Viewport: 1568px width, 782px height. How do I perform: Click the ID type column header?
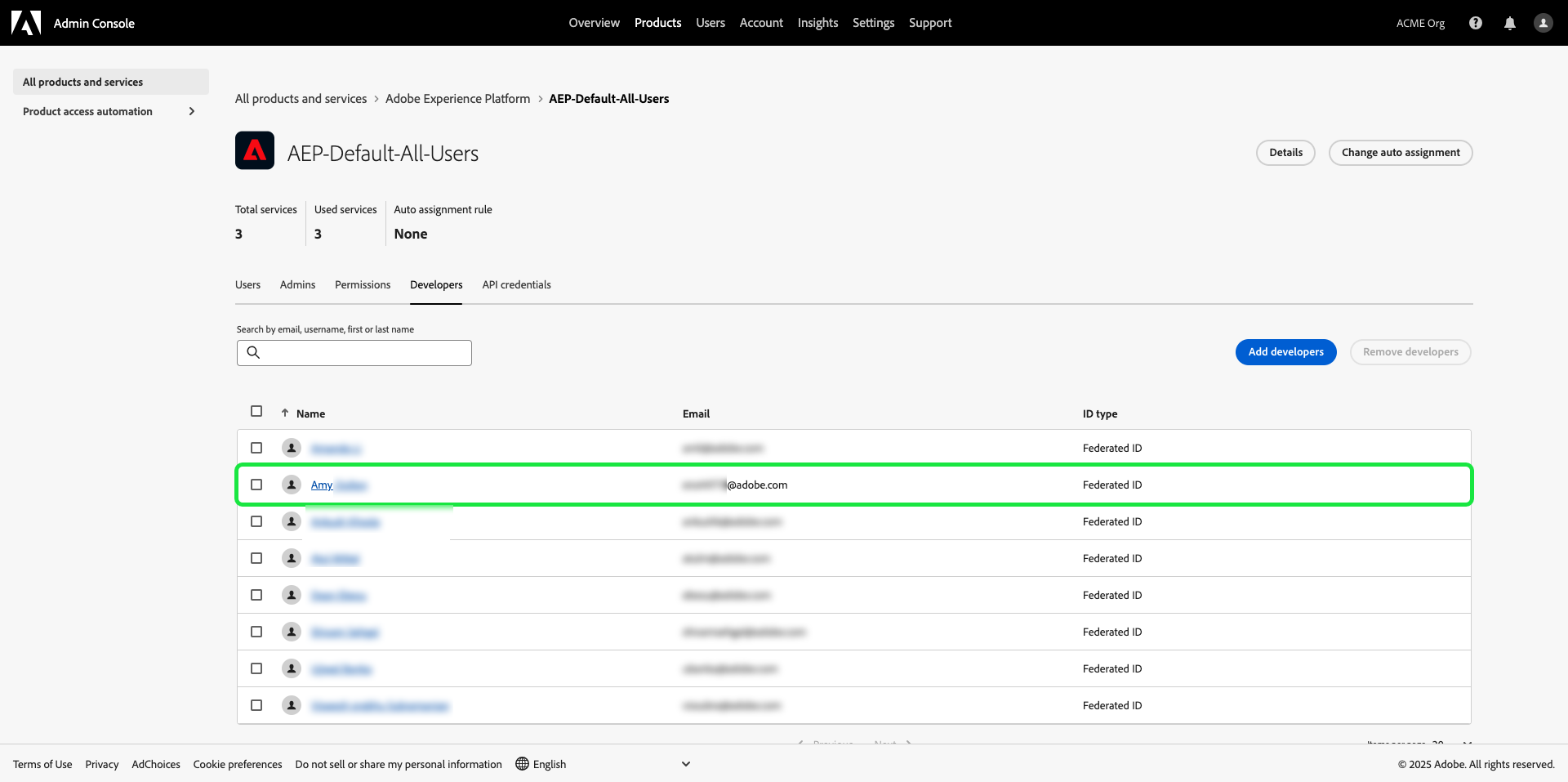tap(1100, 413)
